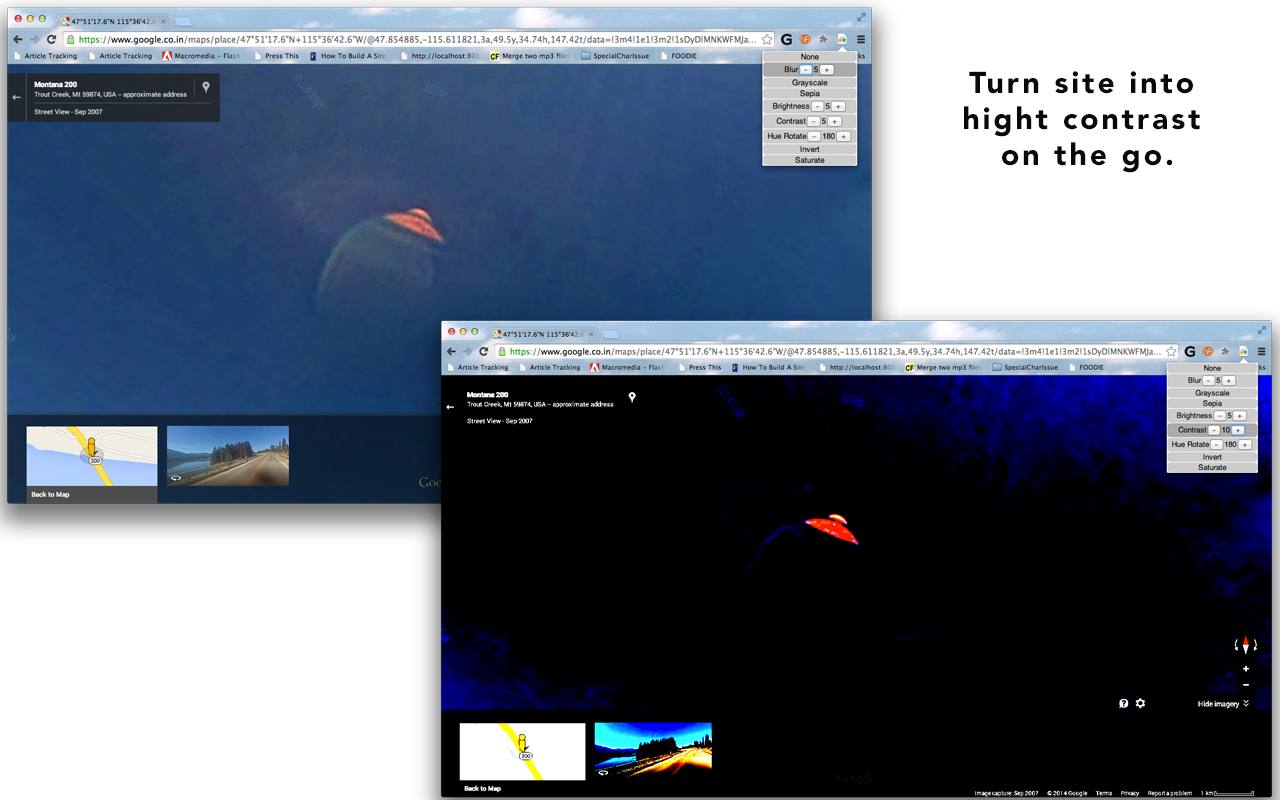Decrease Blur in front window popup
Screen dimensions: 1280x800
1208,380
